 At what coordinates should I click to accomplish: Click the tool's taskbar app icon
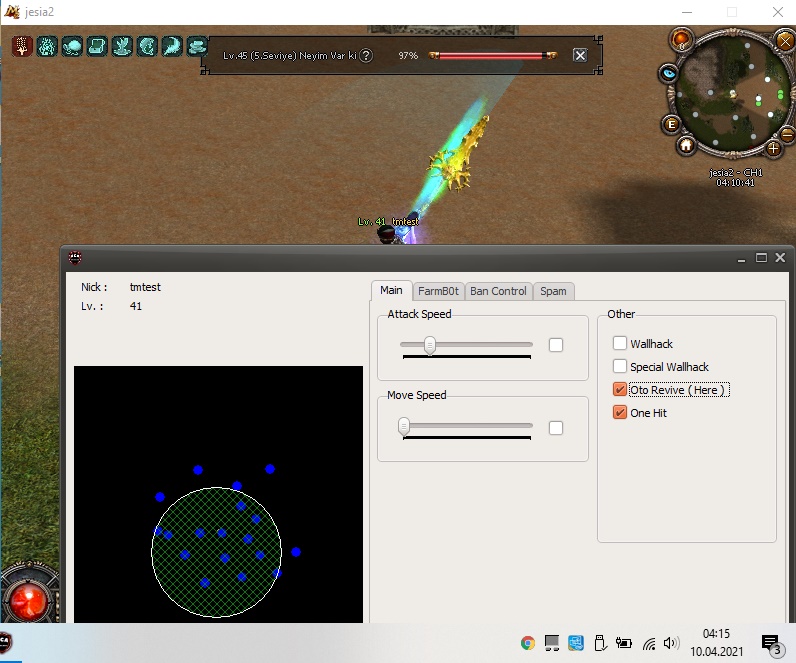(x=5, y=642)
